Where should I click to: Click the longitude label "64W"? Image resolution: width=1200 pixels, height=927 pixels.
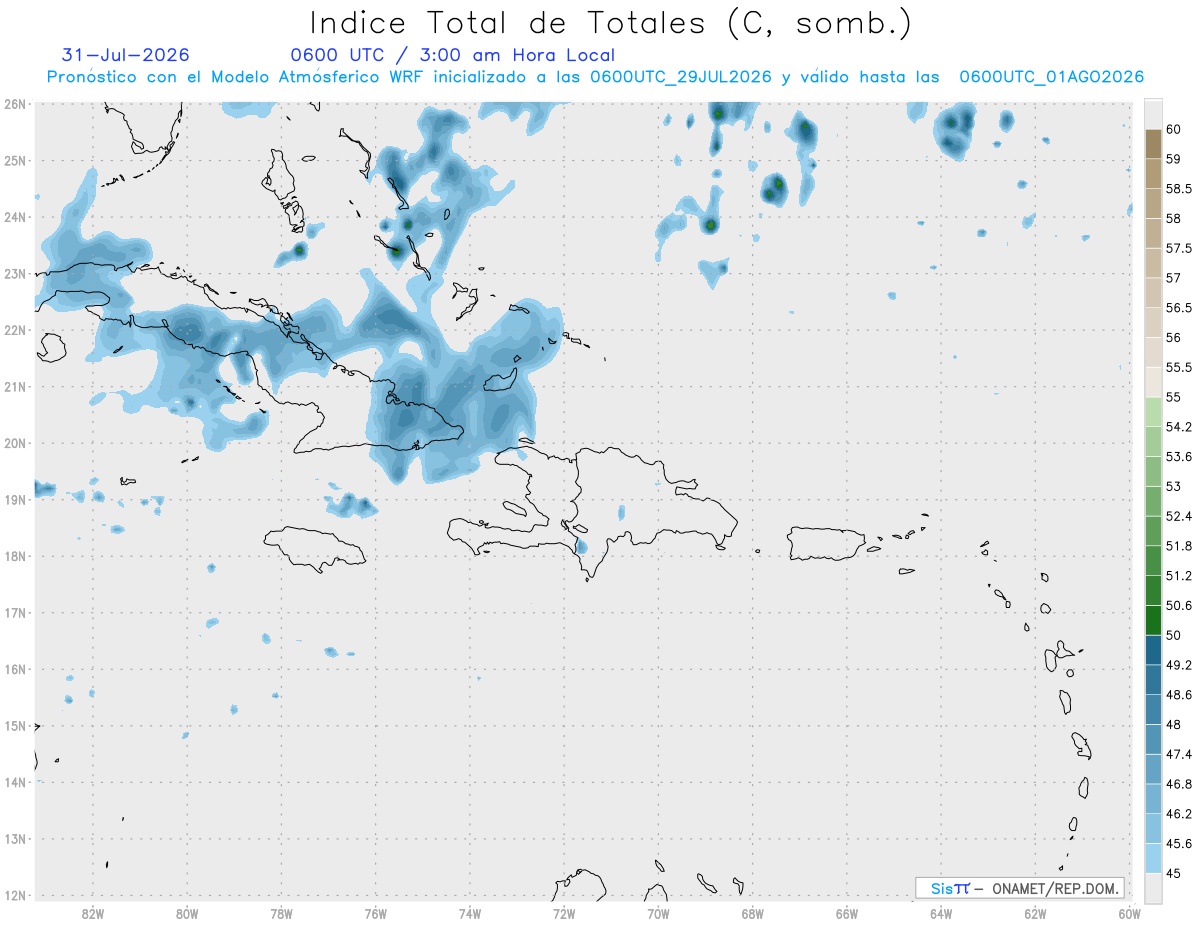941,913
